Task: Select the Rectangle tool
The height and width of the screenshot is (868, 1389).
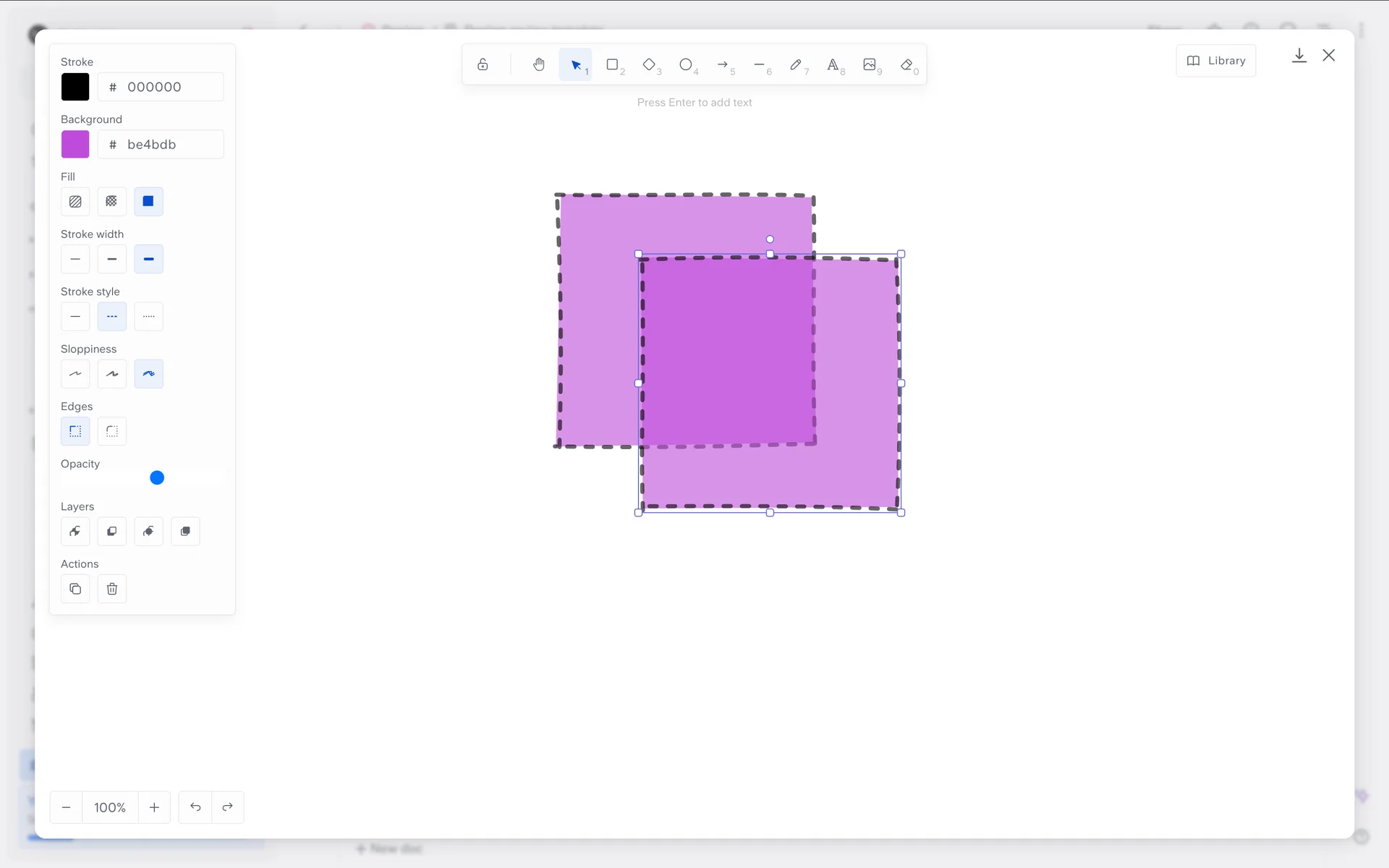Action: [613, 65]
